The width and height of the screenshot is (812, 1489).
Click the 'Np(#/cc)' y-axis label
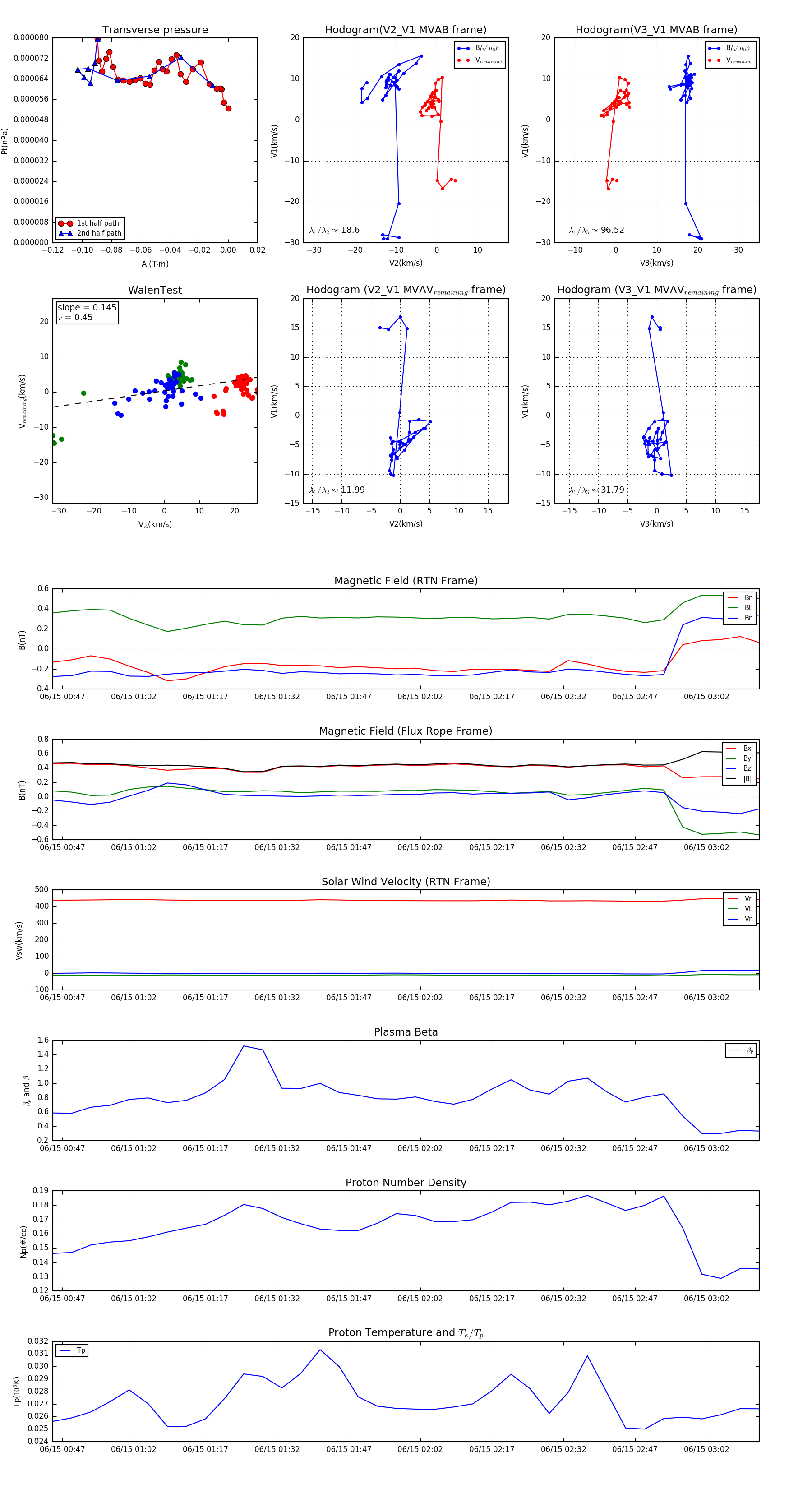[23, 1242]
